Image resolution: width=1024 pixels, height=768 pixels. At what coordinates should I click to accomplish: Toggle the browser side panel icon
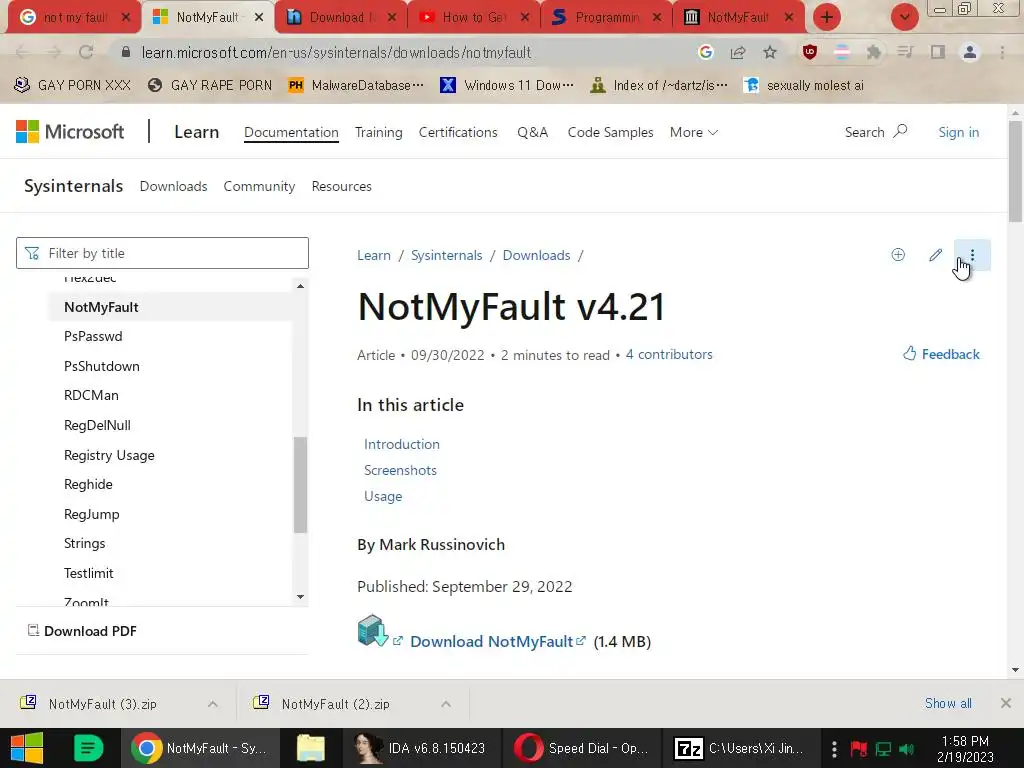(x=938, y=52)
